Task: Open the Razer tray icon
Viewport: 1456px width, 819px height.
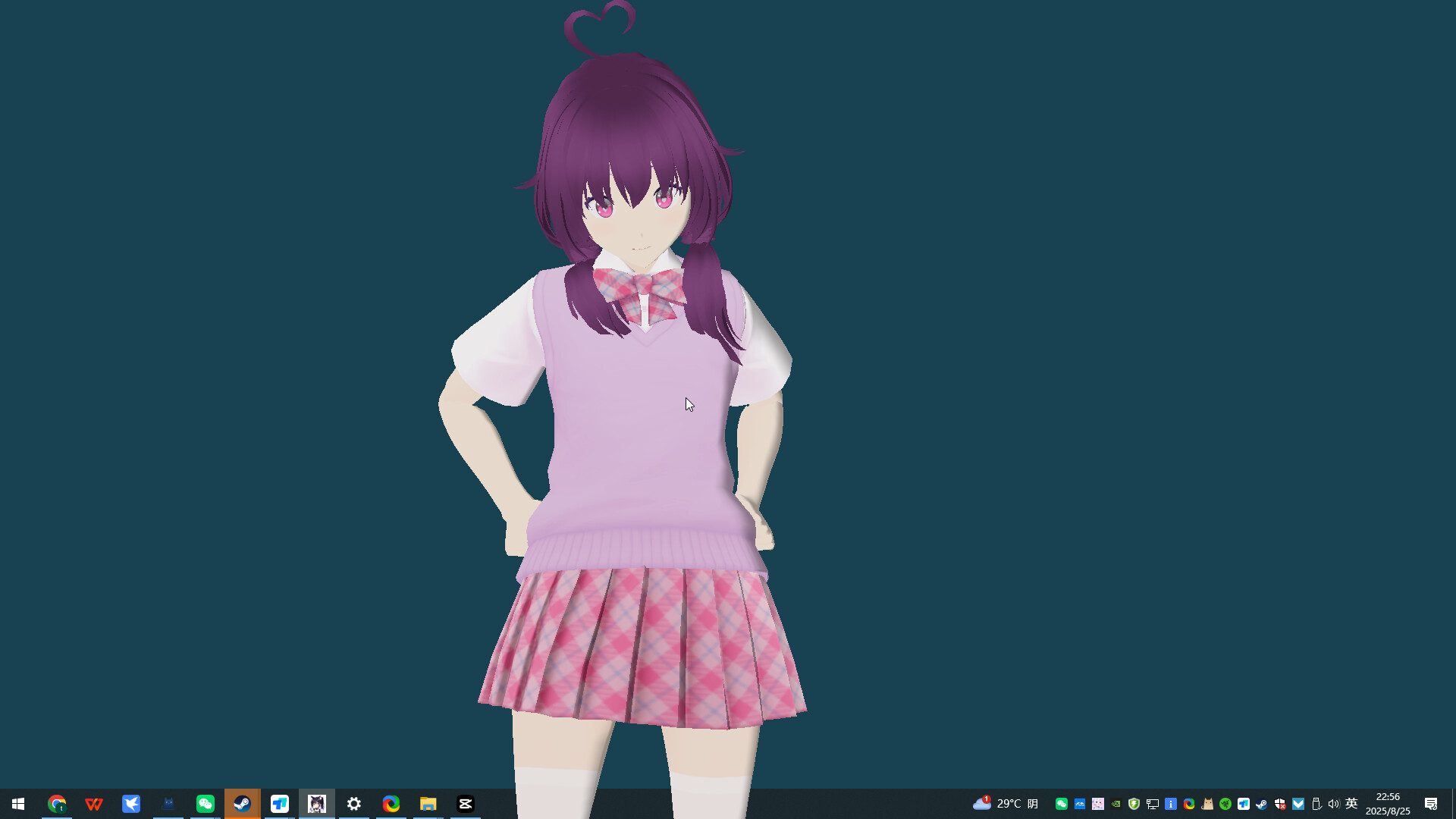Action: pyautogui.click(x=1225, y=804)
